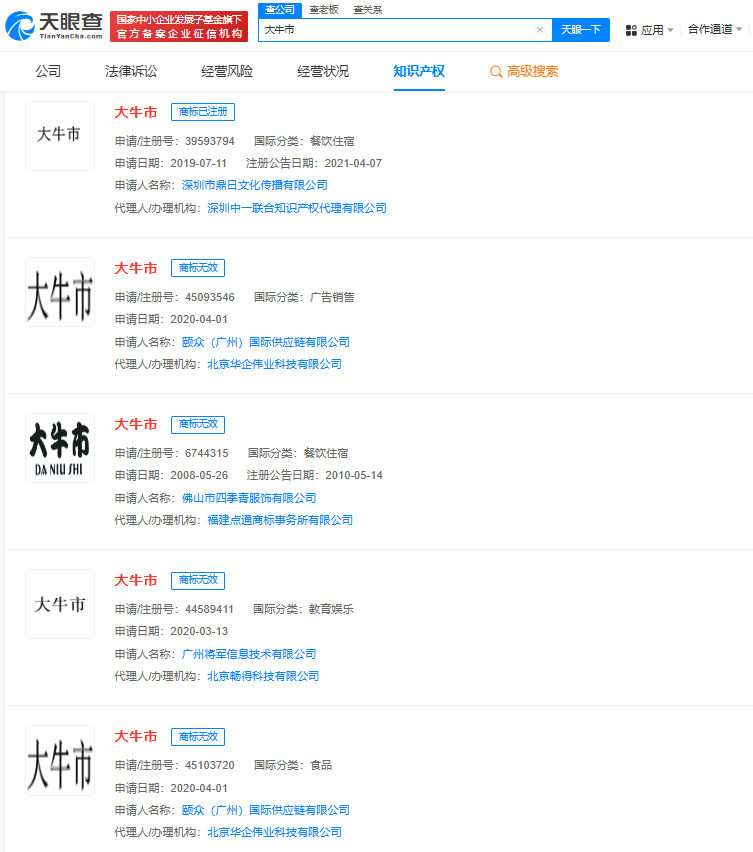Select the 查老板 search tab
The height and width of the screenshot is (852, 753).
pos(324,10)
